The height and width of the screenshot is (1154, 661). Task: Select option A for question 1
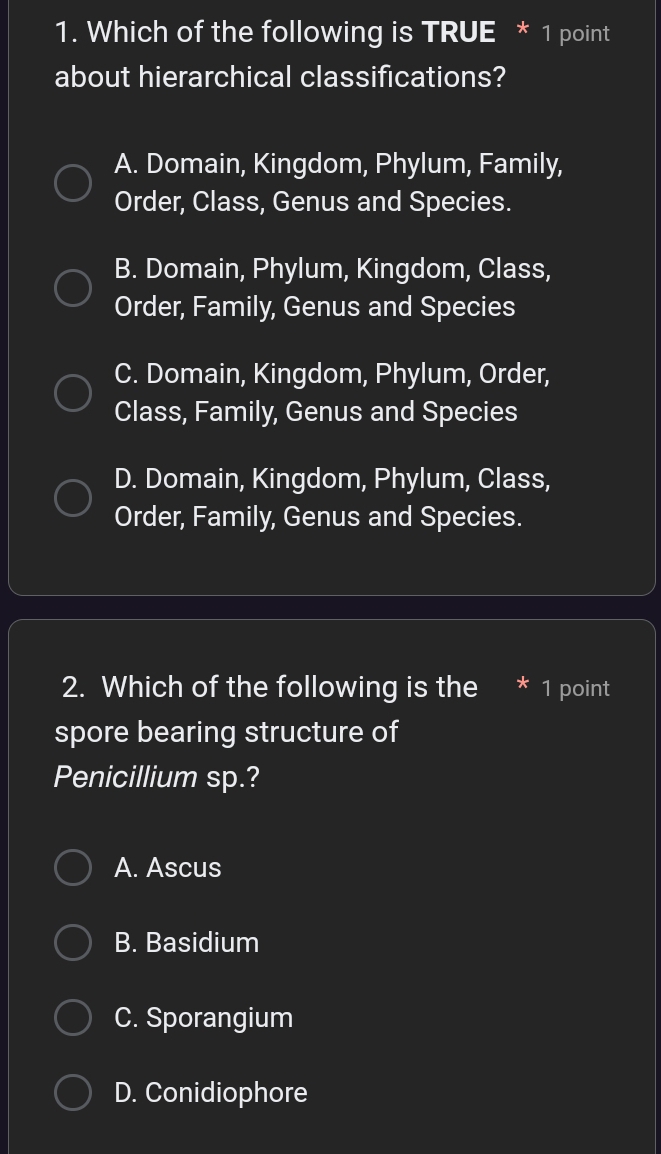(73, 183)
